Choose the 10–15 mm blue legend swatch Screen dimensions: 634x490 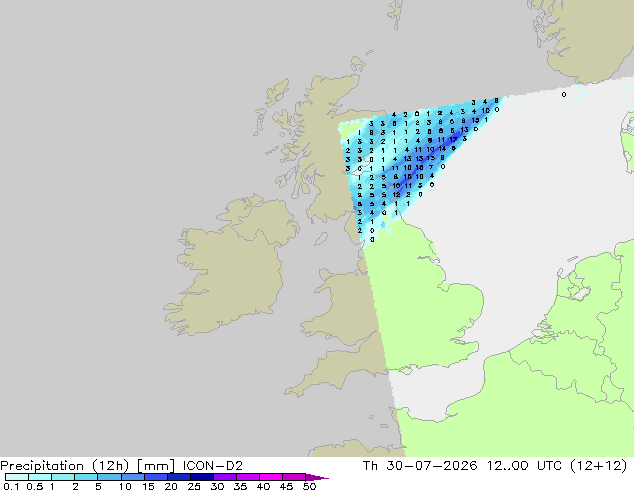(x=132, y=477)
